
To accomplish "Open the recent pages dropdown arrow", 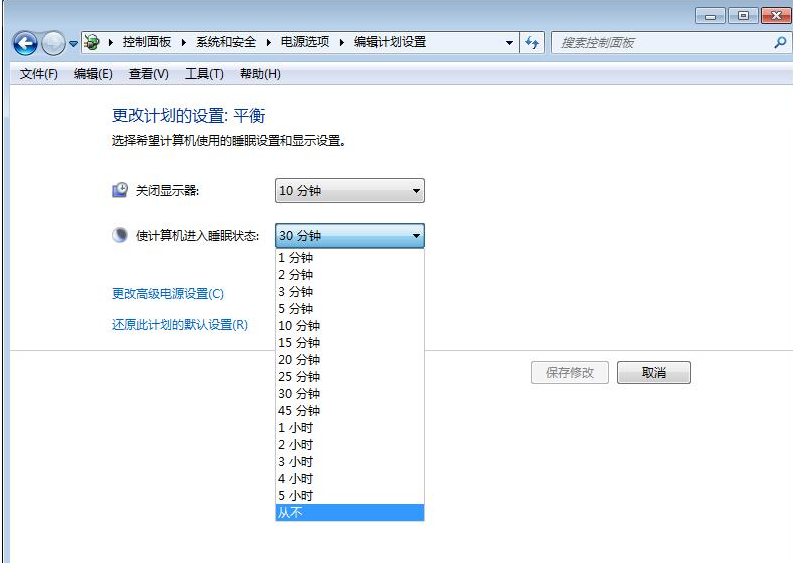I will click(x=73, y=44).
